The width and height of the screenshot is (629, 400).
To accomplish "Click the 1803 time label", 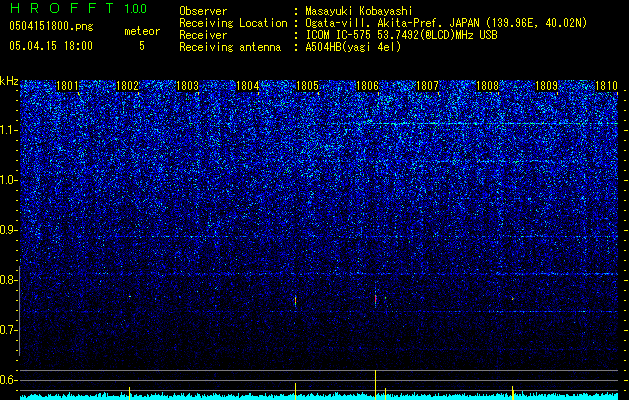I will tap(187, 86).
